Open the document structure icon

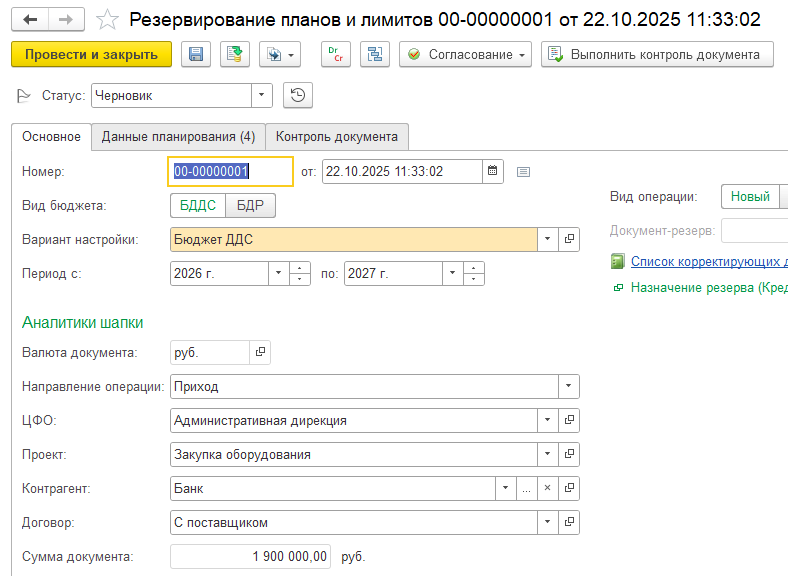point(375,55)
